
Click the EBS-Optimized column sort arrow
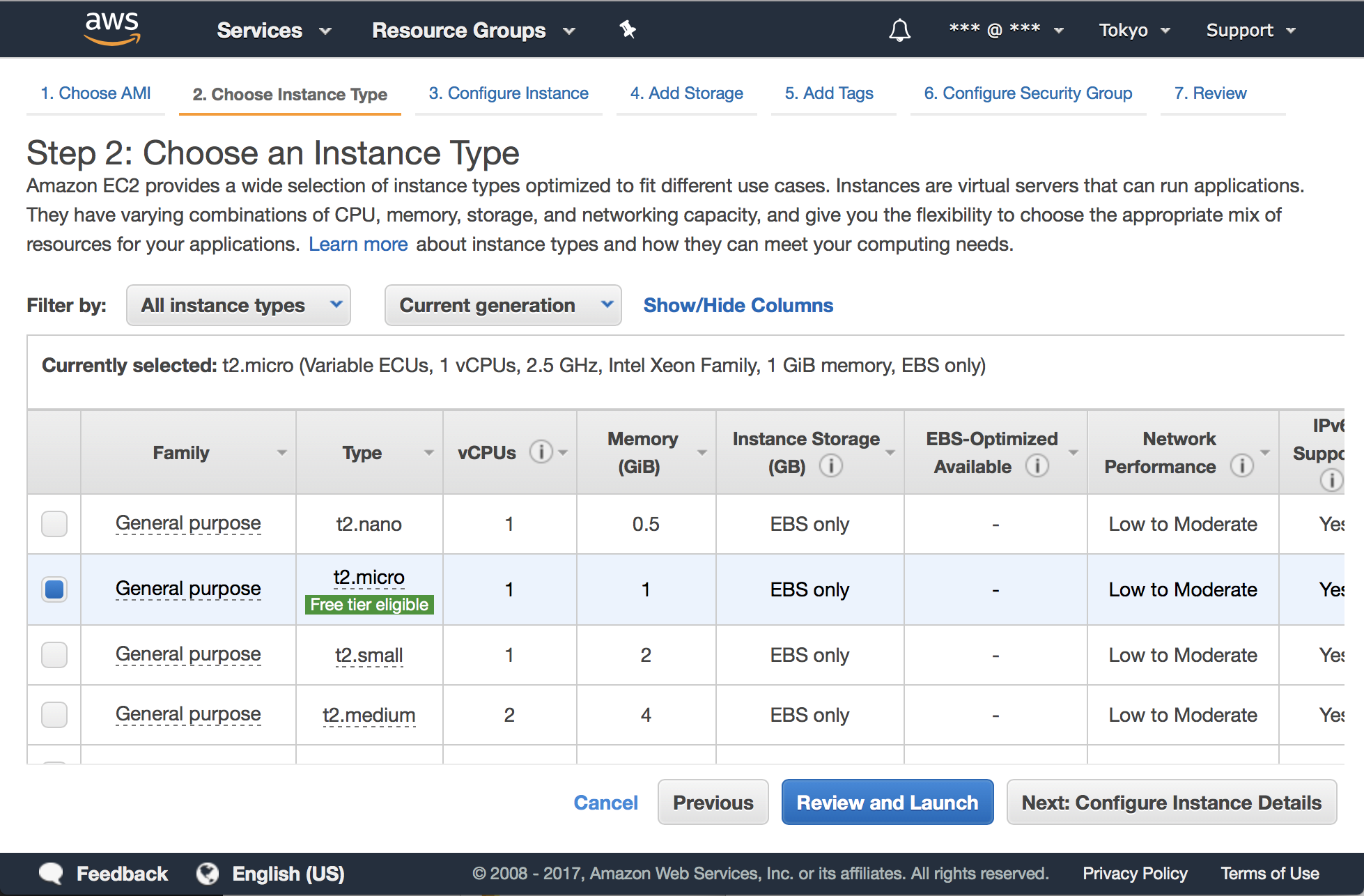point(1074,453)
